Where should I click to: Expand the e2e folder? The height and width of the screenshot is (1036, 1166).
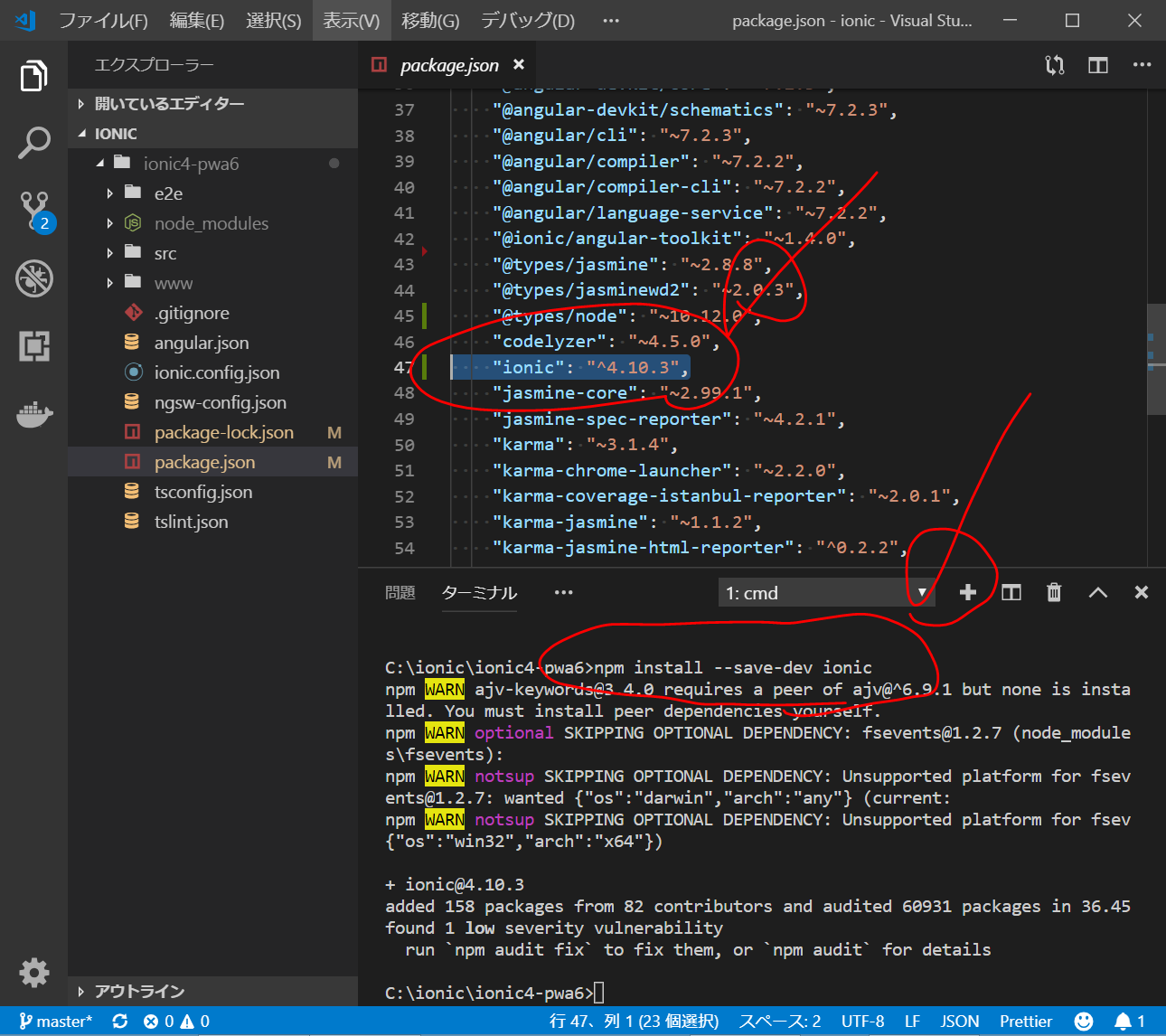213,193
